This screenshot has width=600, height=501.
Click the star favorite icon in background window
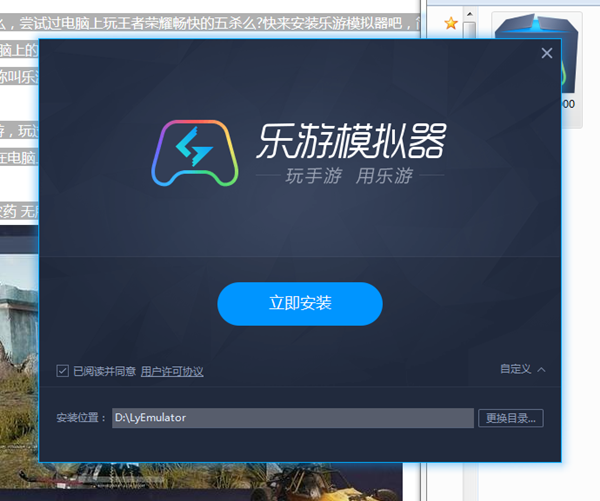tap(451, 23)
